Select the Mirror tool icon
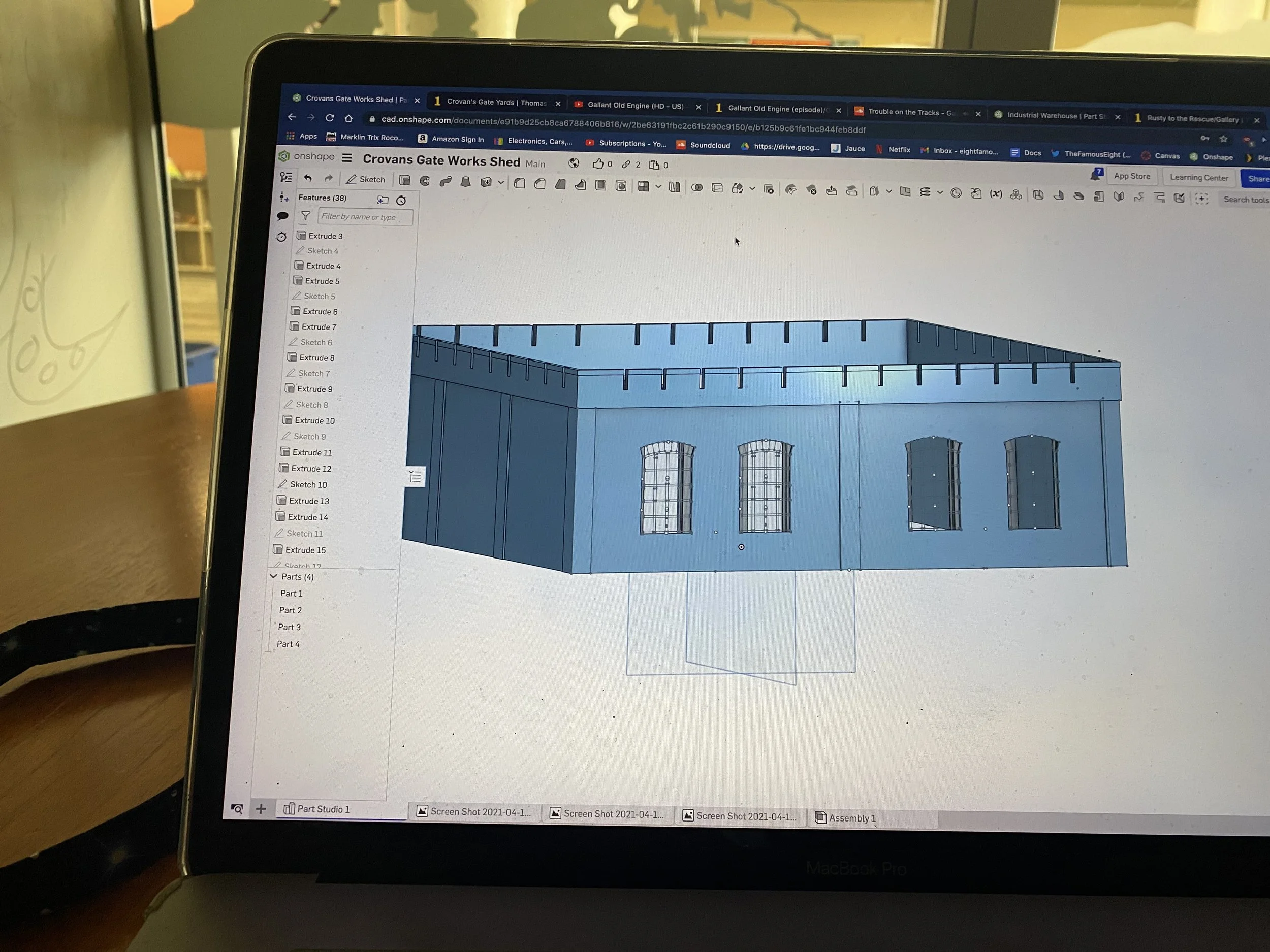Screen dimensions: 1270x952 tap(674, 186)
